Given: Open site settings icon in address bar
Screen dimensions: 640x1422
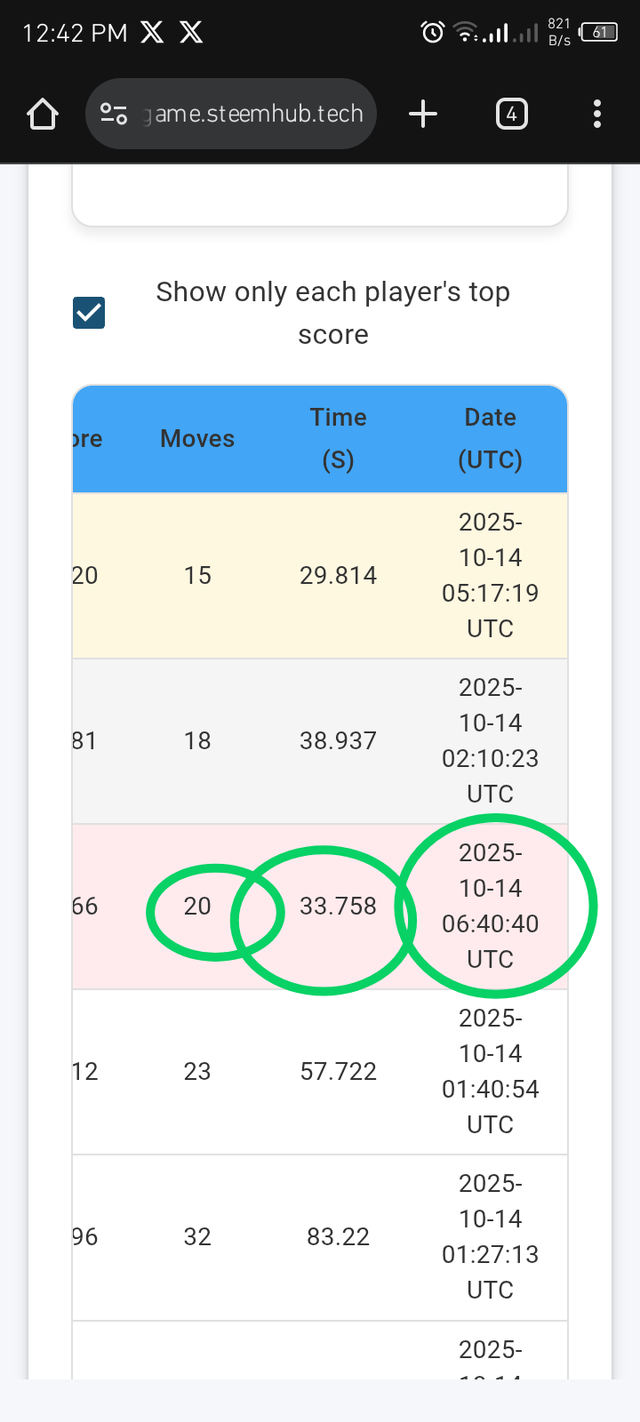Looking at the screenshot, I should click(114, 114).
